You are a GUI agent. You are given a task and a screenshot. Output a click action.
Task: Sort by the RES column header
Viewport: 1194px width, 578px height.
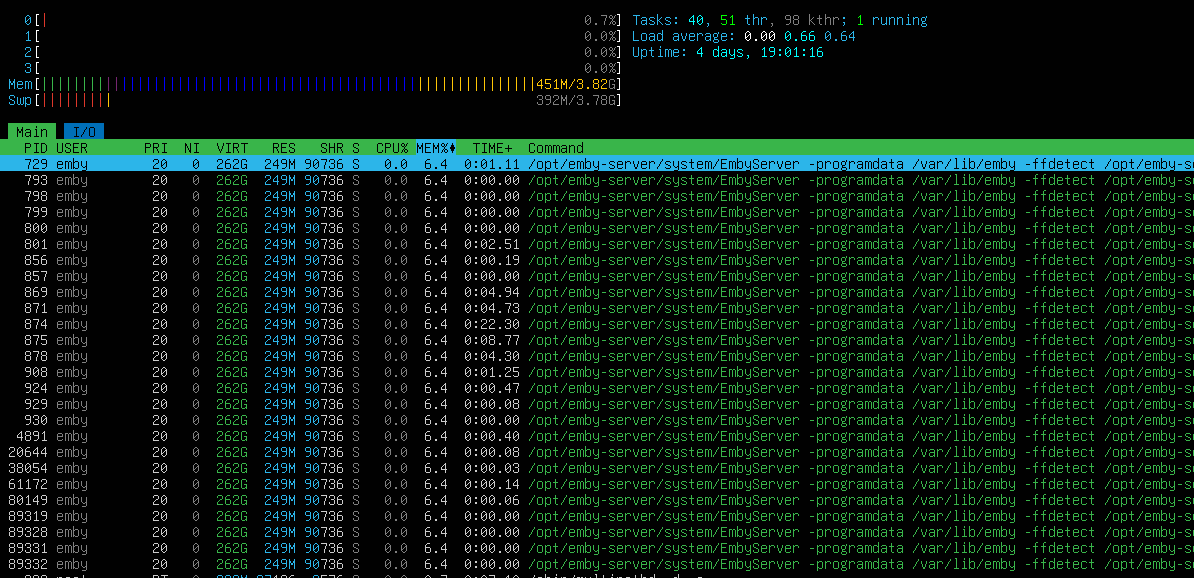click(283, 148)
